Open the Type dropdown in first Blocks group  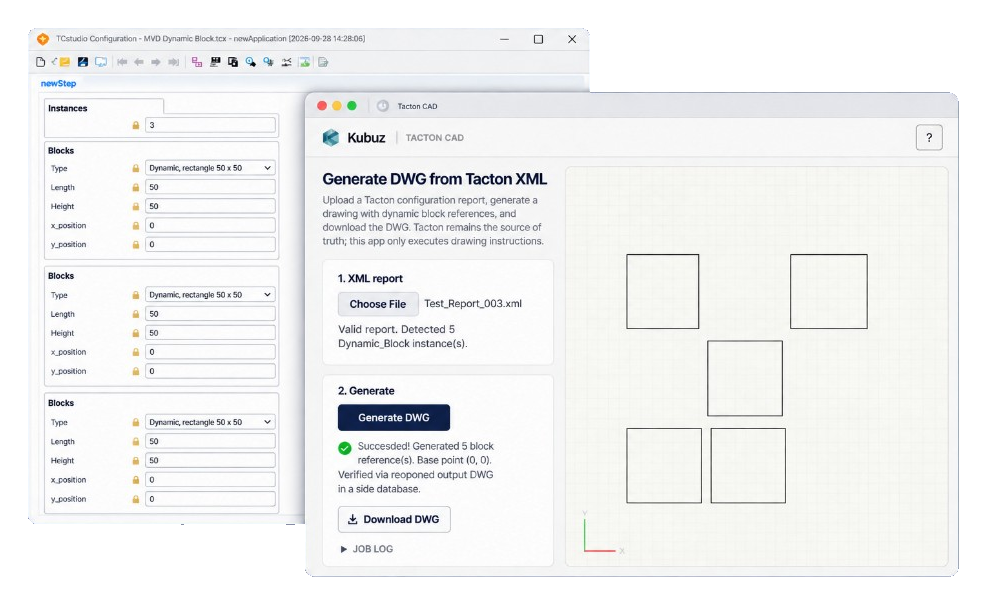click(210, 168)
